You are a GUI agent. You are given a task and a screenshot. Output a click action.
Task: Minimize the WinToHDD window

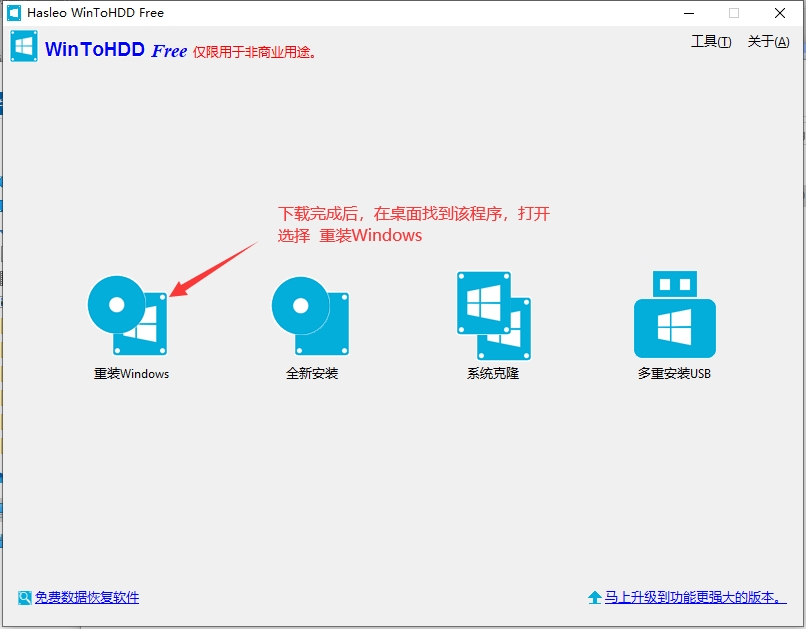pos(689,13)
